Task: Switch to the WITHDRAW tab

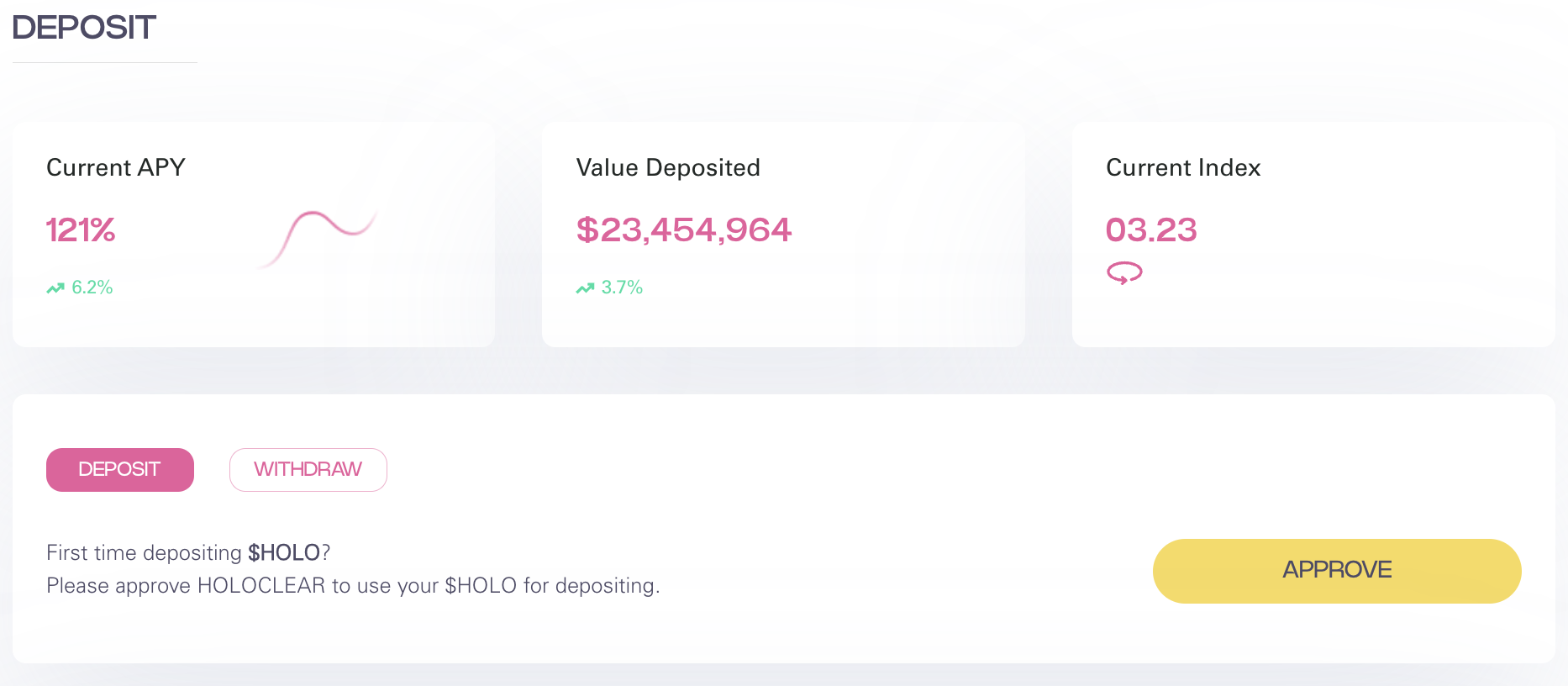Action: pyautogui.click(x=308, y=470)
